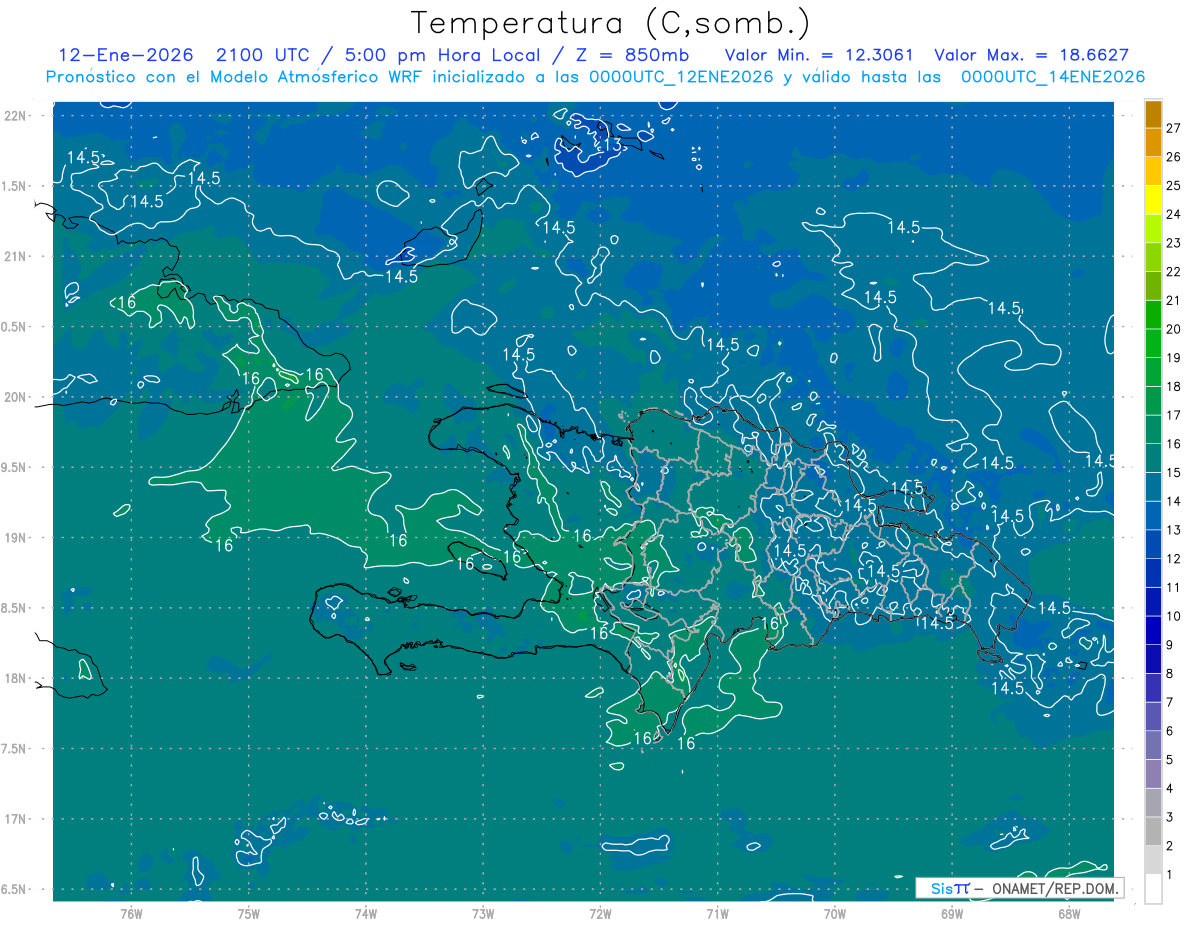This screenshot has width=1200, height=927.
Task: Click the legend scale number 3
Action: 1170,818
